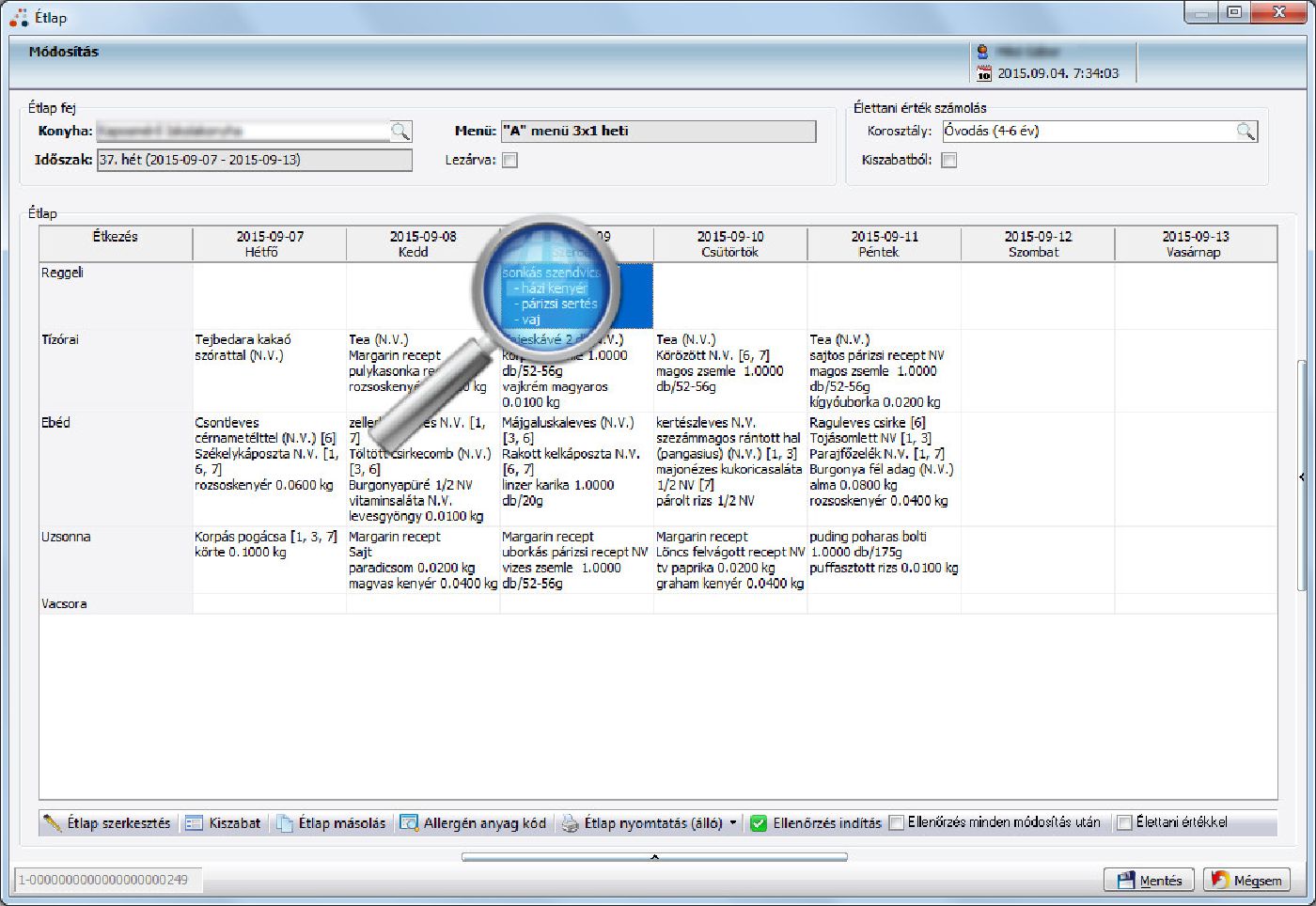This screenshot has height=906, width=1316.
Task: Enable the Élettani értékkel checkbox
Action: [x=1124, y=823]
